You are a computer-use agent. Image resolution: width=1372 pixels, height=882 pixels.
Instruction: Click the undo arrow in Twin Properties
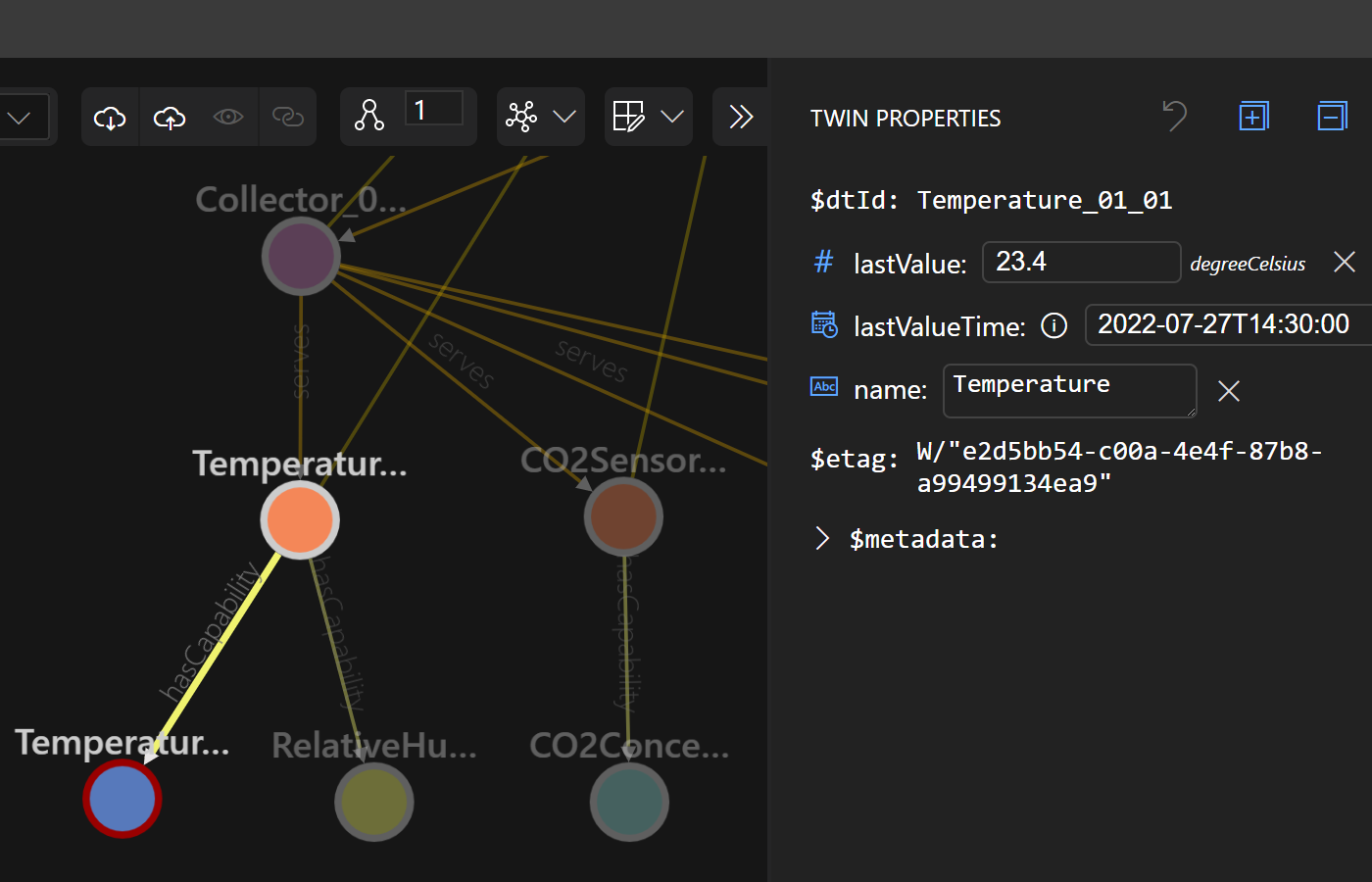[1174, 117]
